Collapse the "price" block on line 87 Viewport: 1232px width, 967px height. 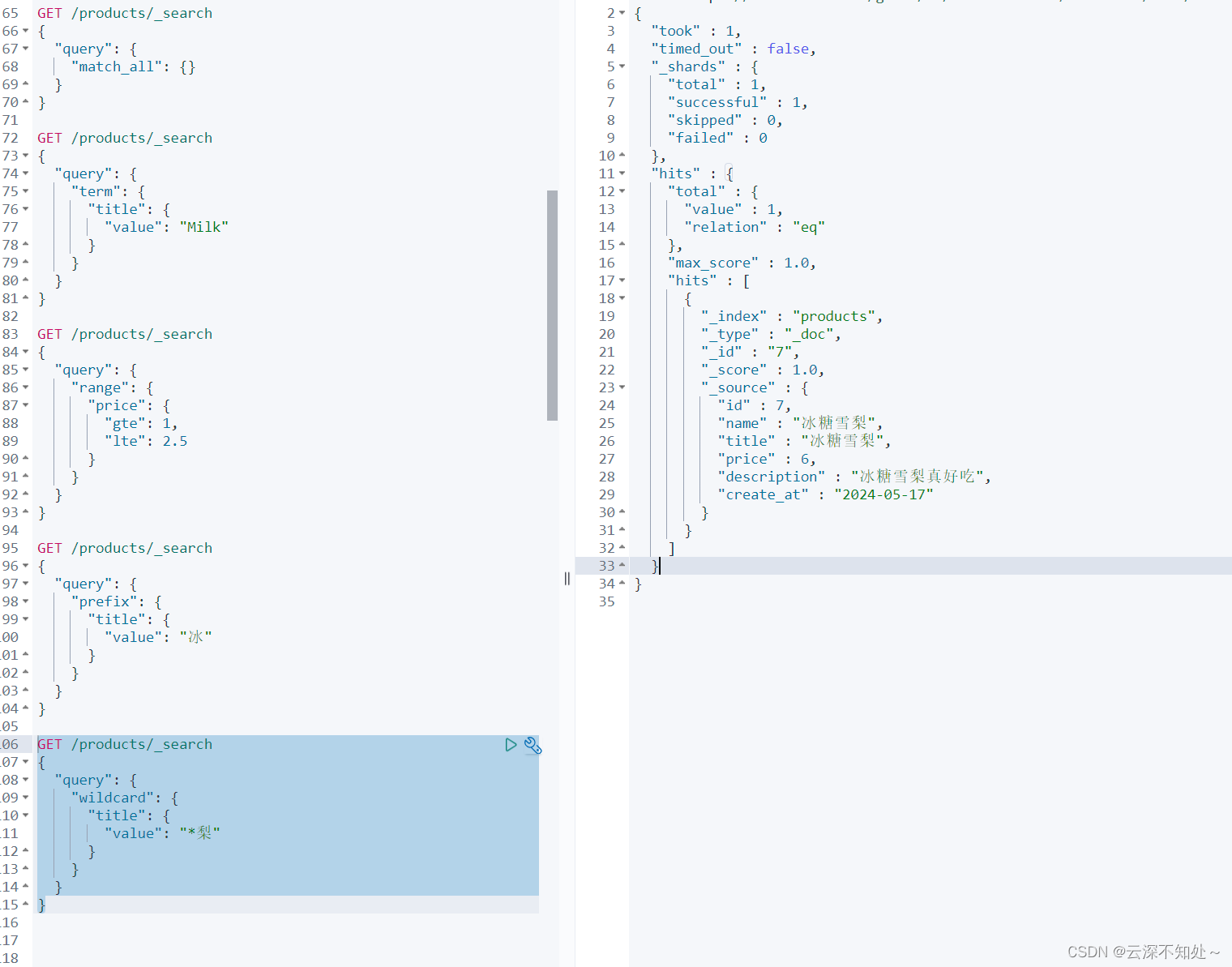pos(25,405)
